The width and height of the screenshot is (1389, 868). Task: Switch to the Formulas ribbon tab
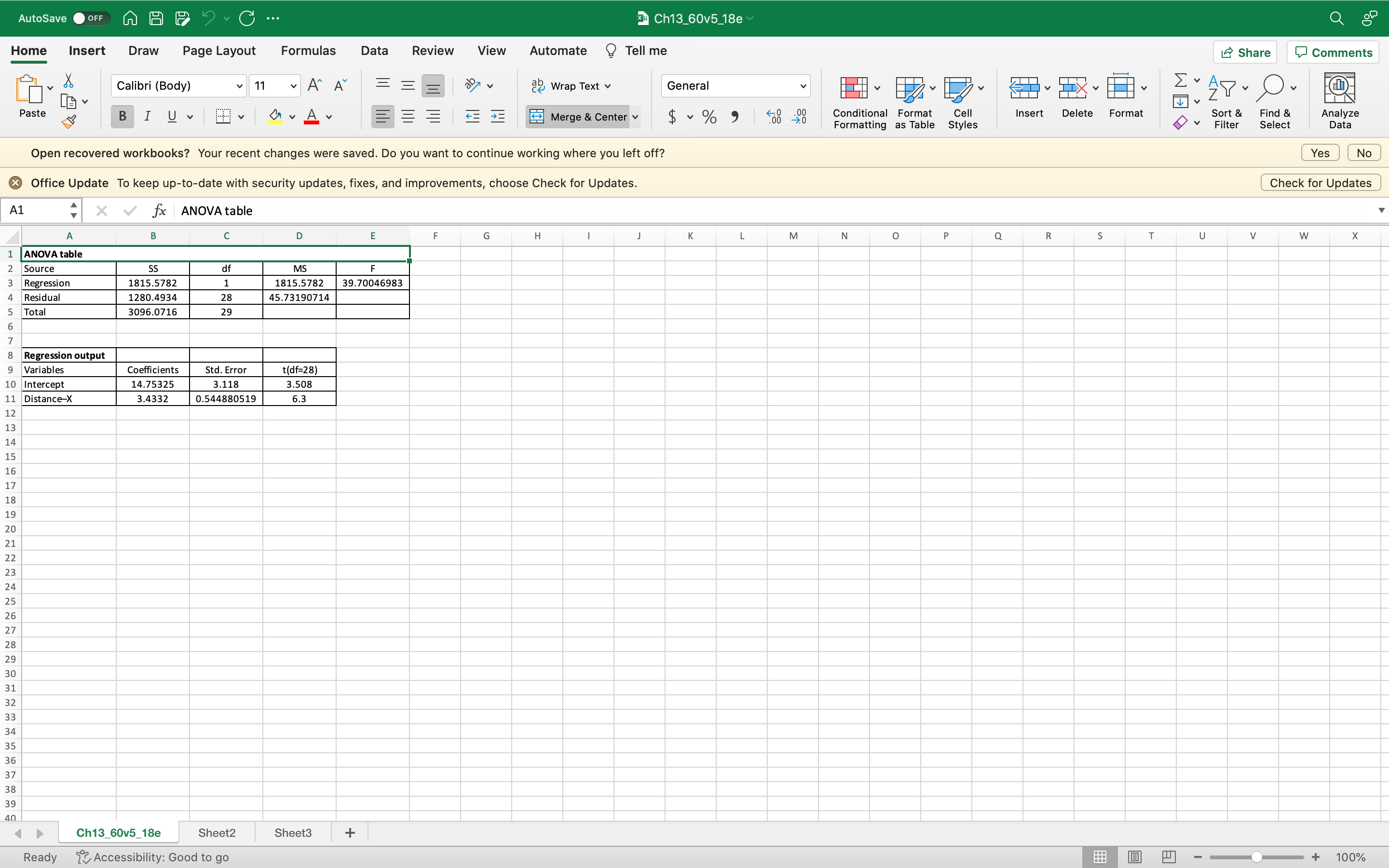click(x=308, y=51)
